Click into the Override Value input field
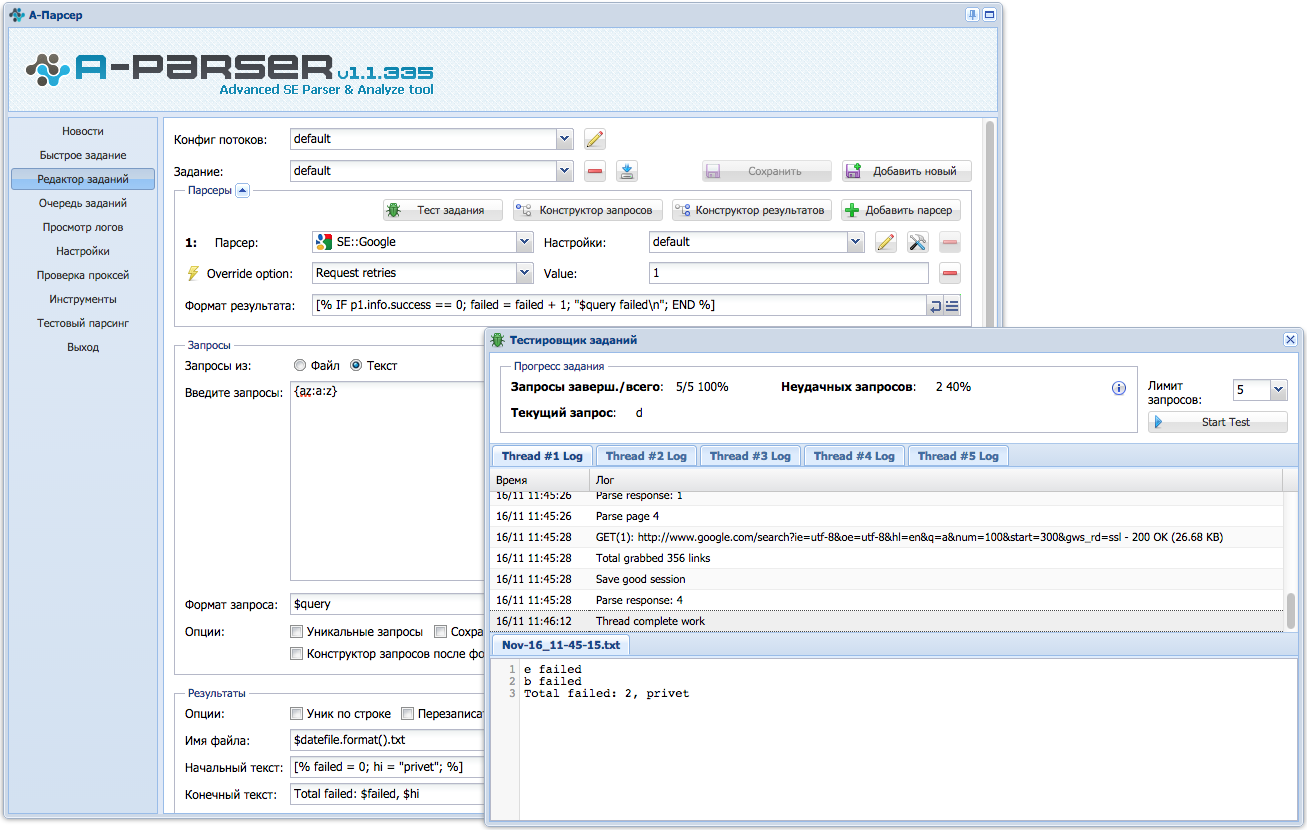This screenshot has height=830, width=1307. 789,273
